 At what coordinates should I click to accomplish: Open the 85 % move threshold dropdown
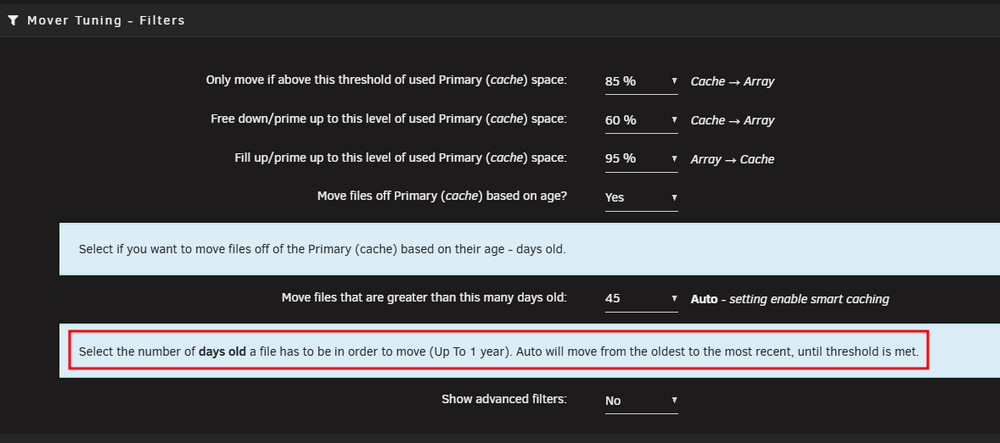(x=641, y=82)
